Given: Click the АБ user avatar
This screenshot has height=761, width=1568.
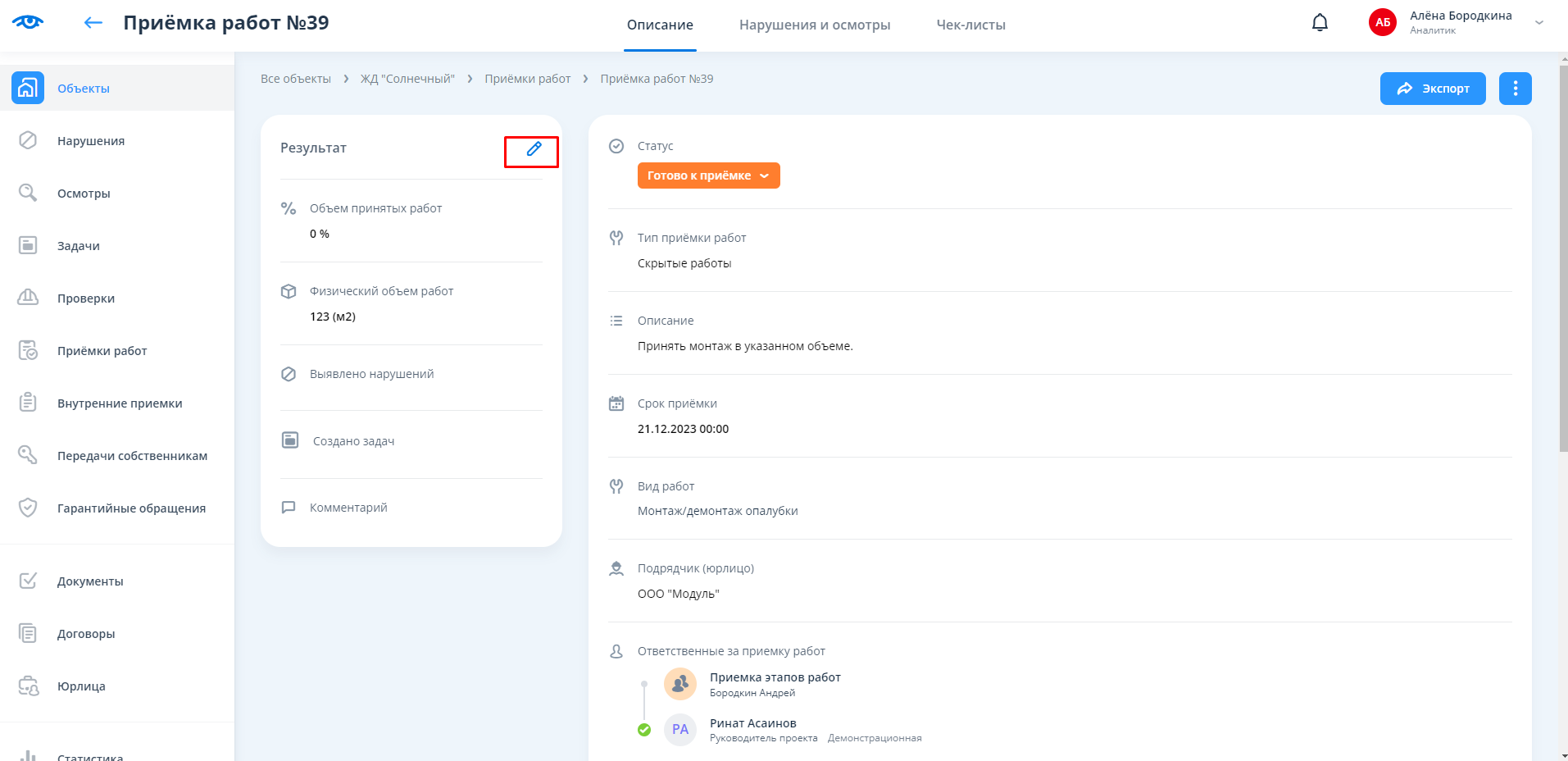Looking at the screenshot, I should click(x=1383, y=23).
